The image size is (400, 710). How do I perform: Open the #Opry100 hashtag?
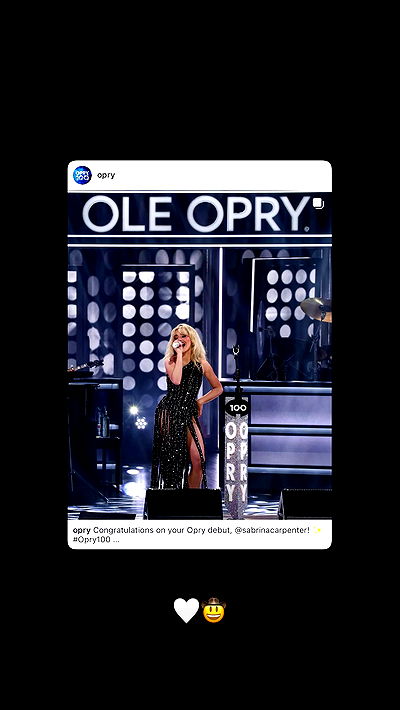91,540
